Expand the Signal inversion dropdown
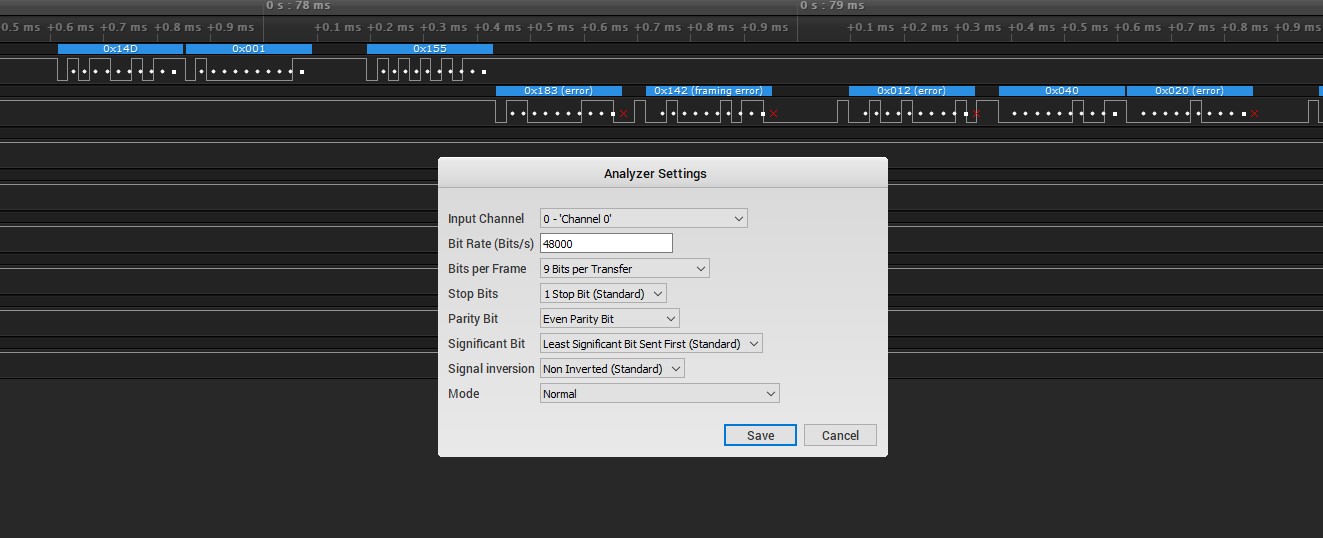Image resolution: width=1323 pixels, height=538 pixels. [612, 369]
